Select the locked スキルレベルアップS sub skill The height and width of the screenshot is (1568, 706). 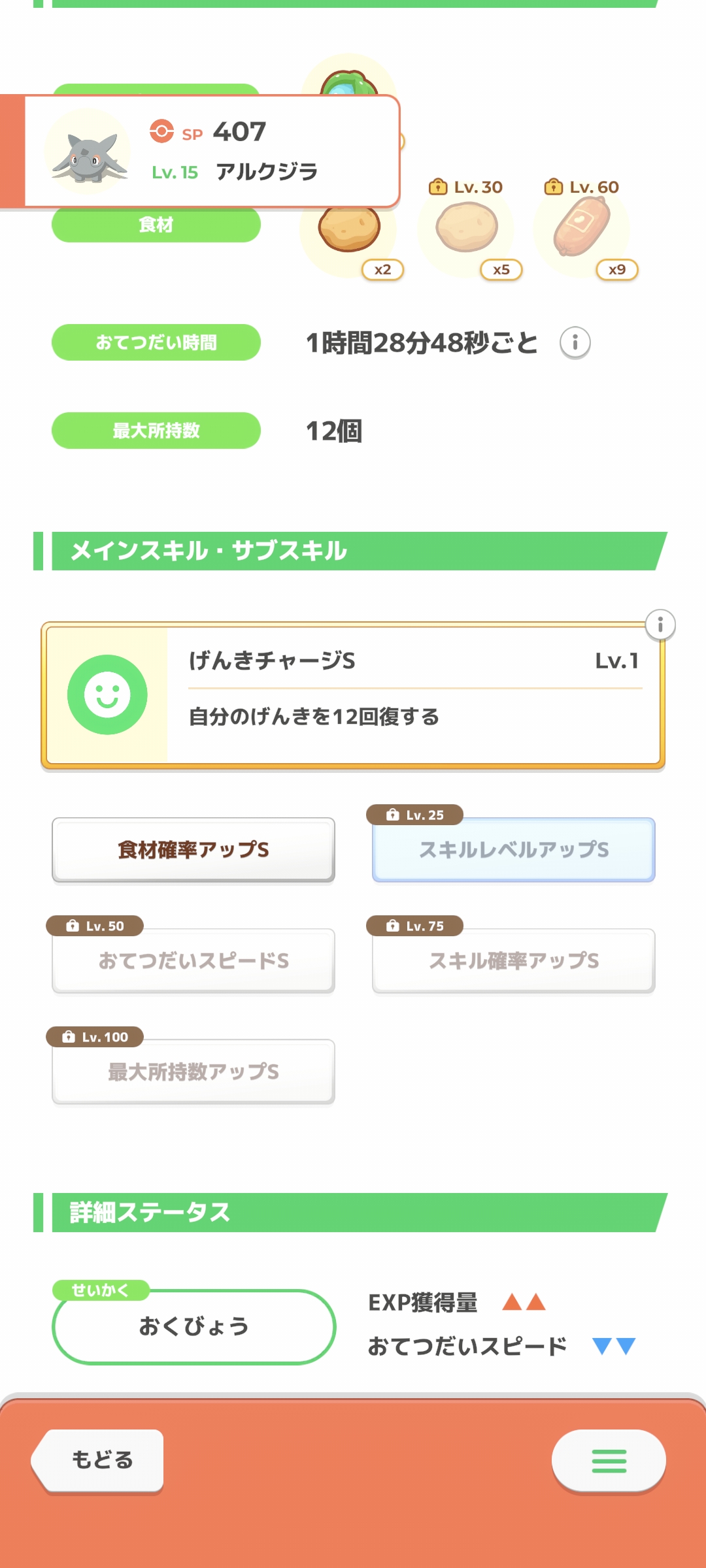coord(514,849)
